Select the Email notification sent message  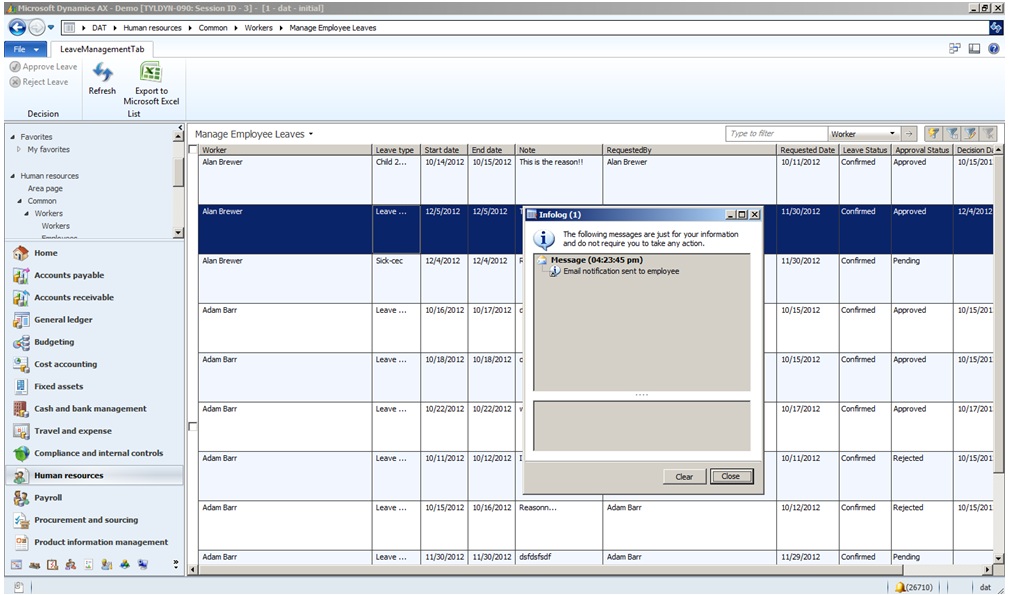(621, 271)
